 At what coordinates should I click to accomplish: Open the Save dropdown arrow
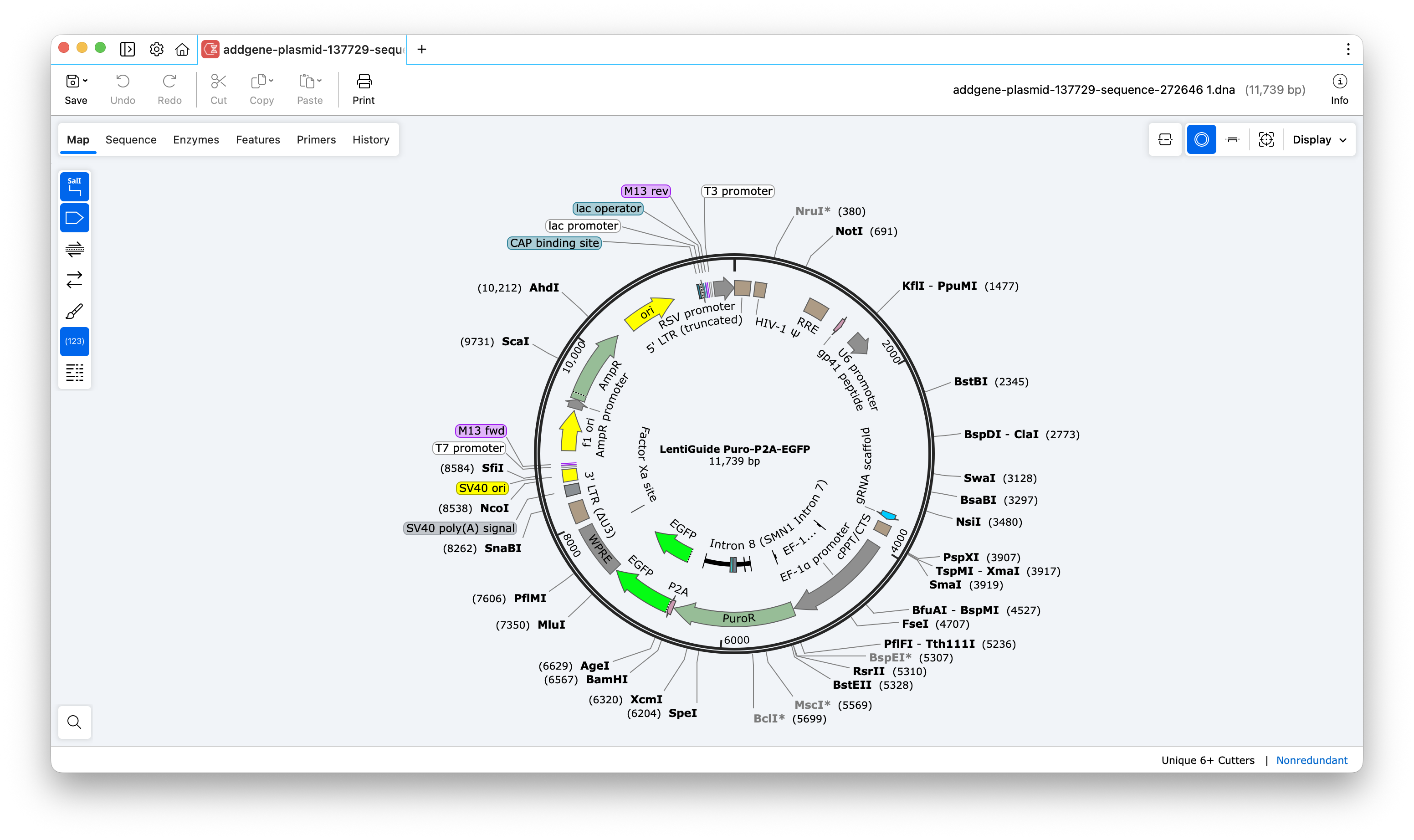pyautogui.click(x=86, y=81)
